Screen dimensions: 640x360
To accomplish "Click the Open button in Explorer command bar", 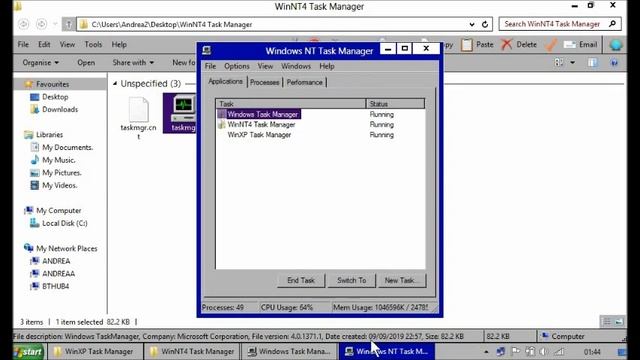I will tap(86, 62).
